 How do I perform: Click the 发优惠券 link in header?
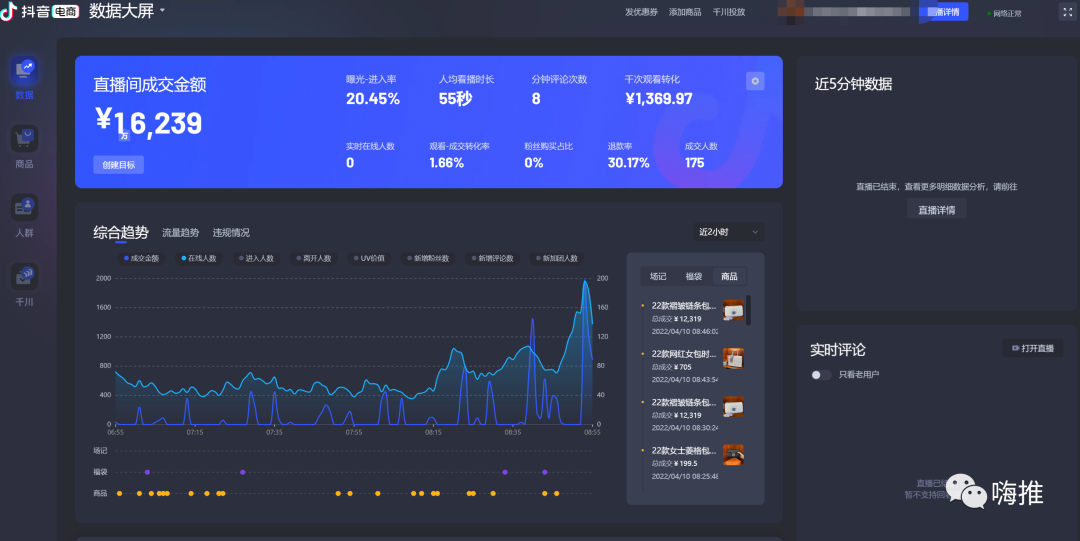coord(641,12)
